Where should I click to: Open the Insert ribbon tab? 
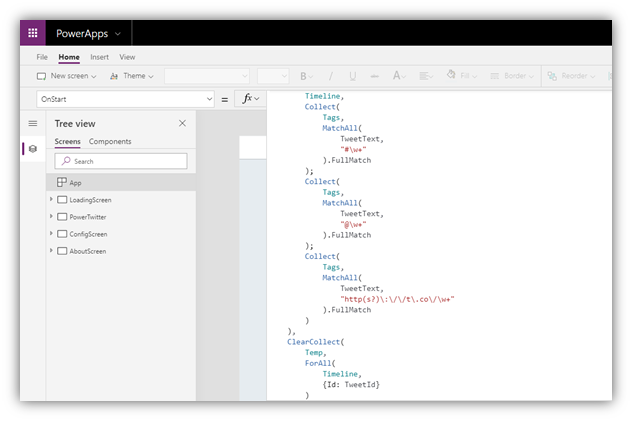[x=99, y=57]
